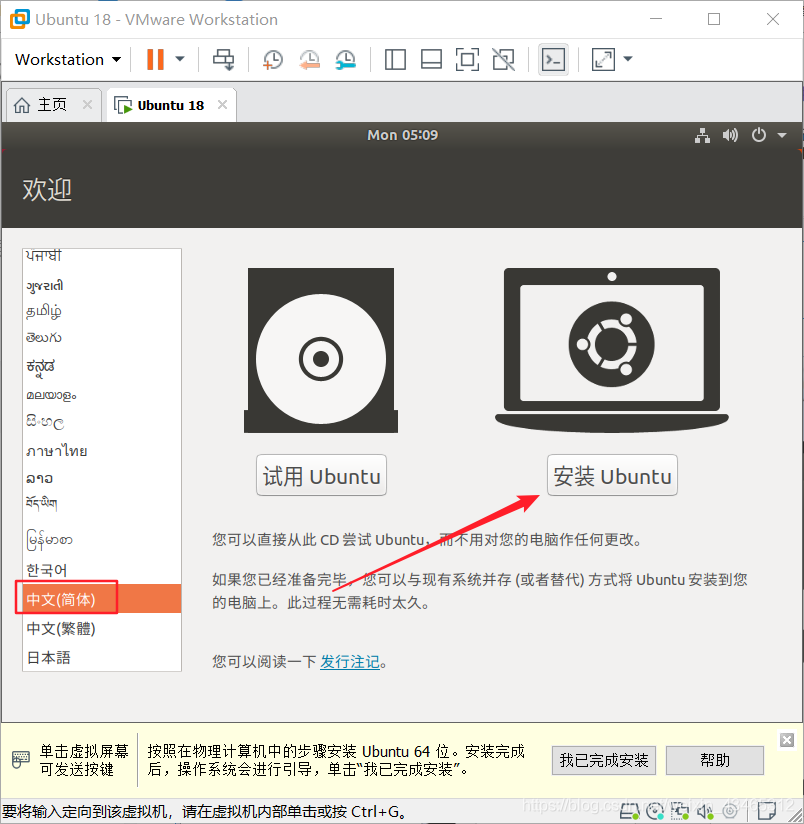
Task: Click the stretch guest display icon
Action: [603, 59]
